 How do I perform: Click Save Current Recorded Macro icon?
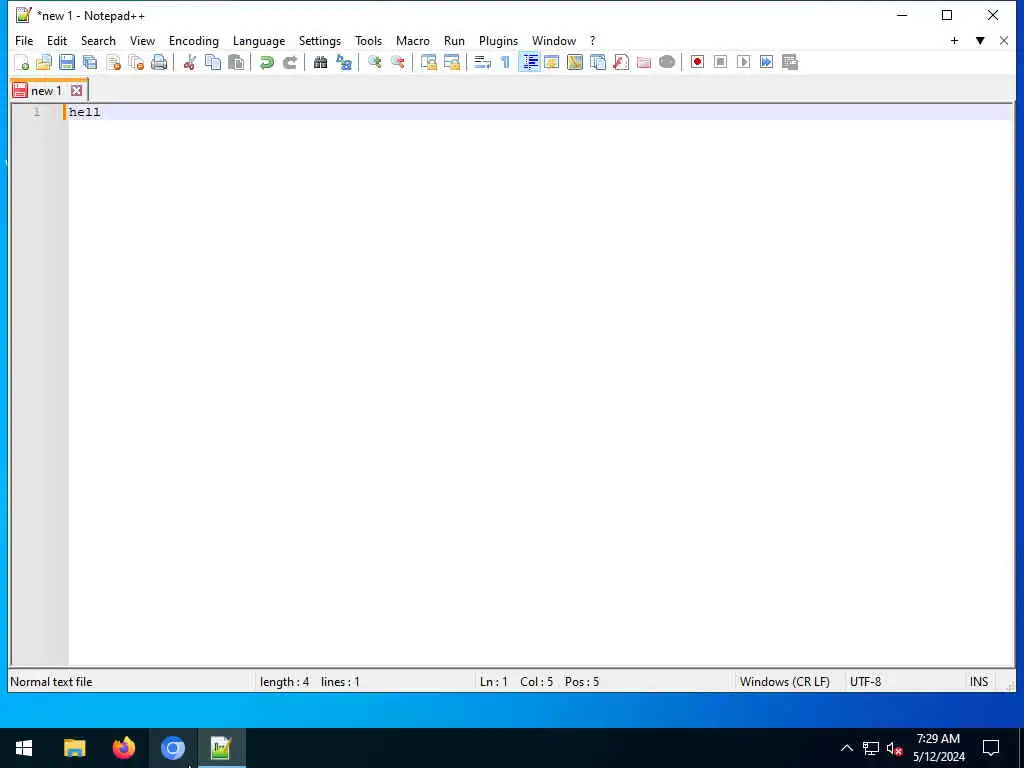790,62
